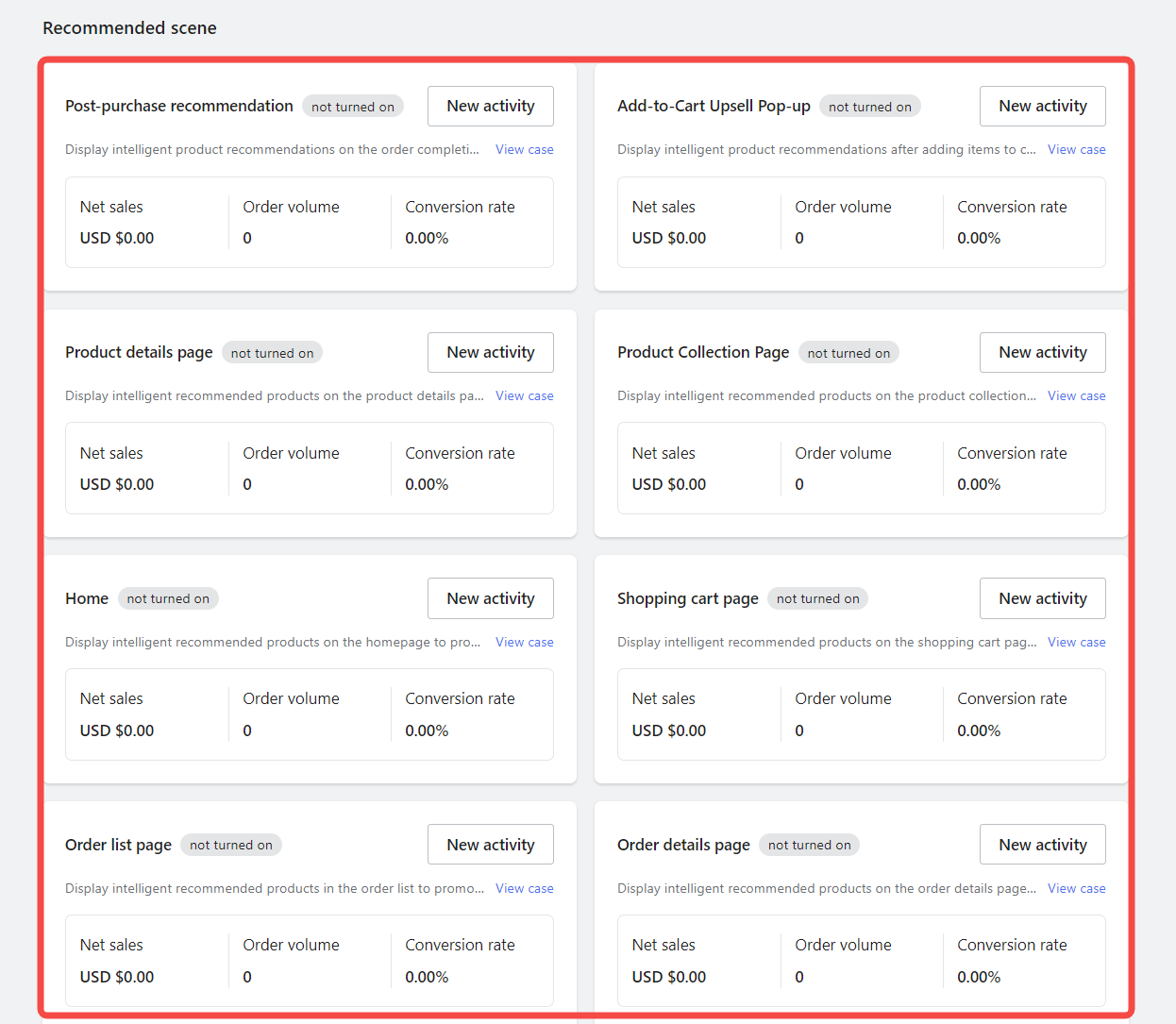
Task: Click the Recommended scene section heading
Action: (129, 28)
